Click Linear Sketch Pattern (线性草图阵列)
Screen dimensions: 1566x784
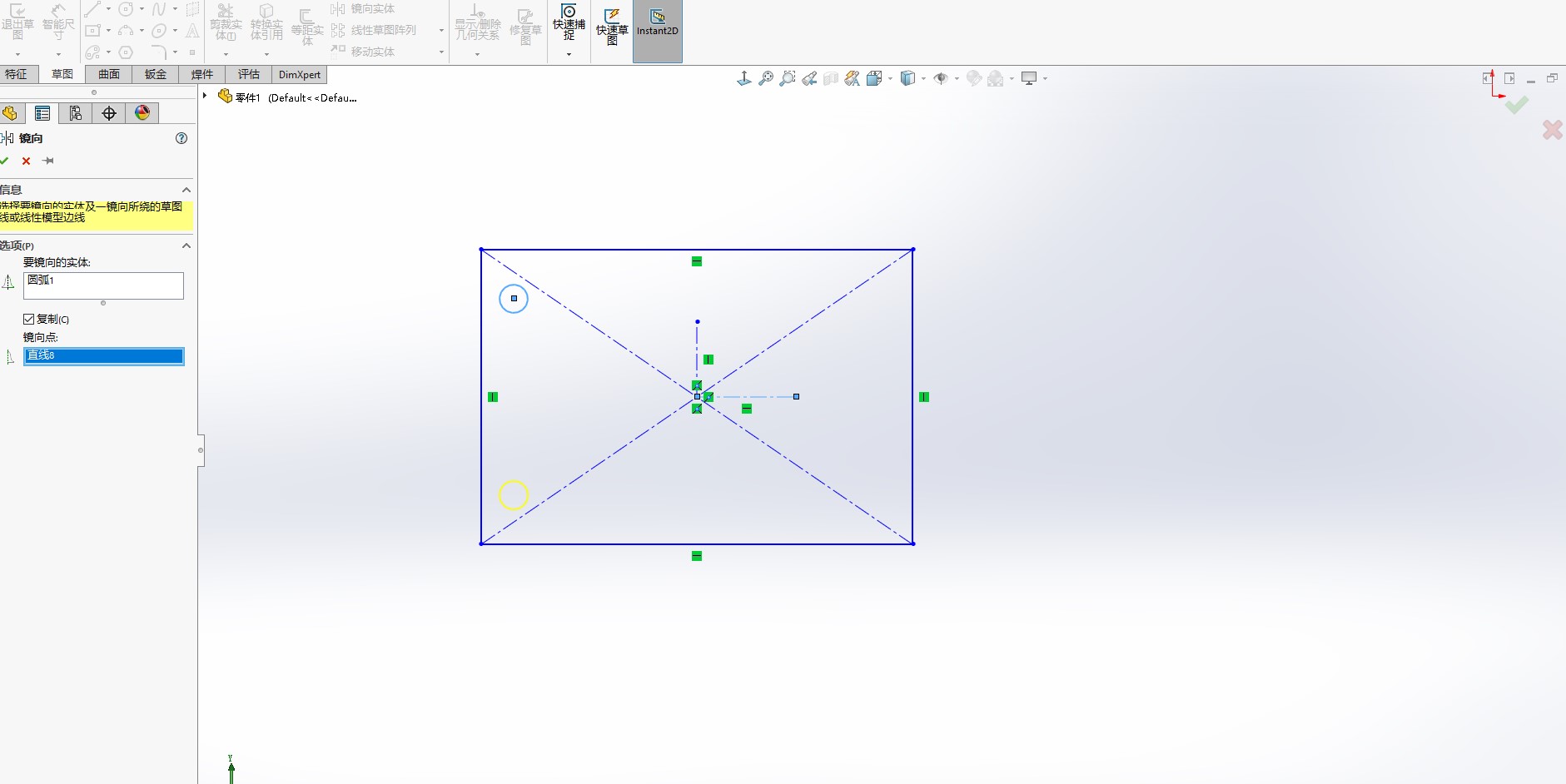[x=374, y=30]
